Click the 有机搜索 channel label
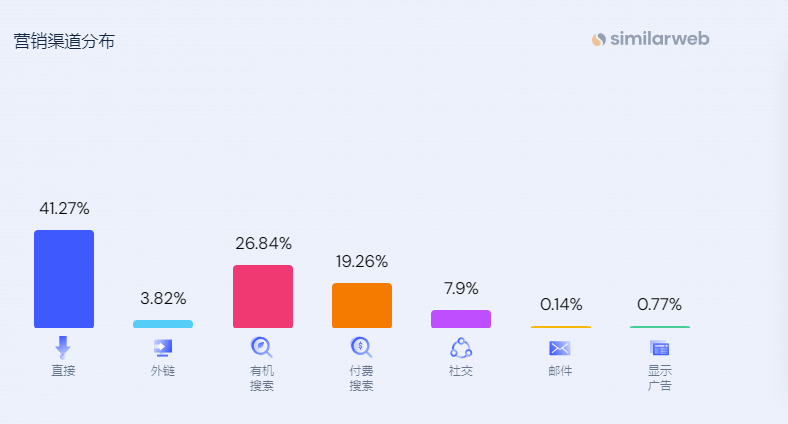Image resolution: width=788 pixels, height=424 pixels. coord(262,378)
